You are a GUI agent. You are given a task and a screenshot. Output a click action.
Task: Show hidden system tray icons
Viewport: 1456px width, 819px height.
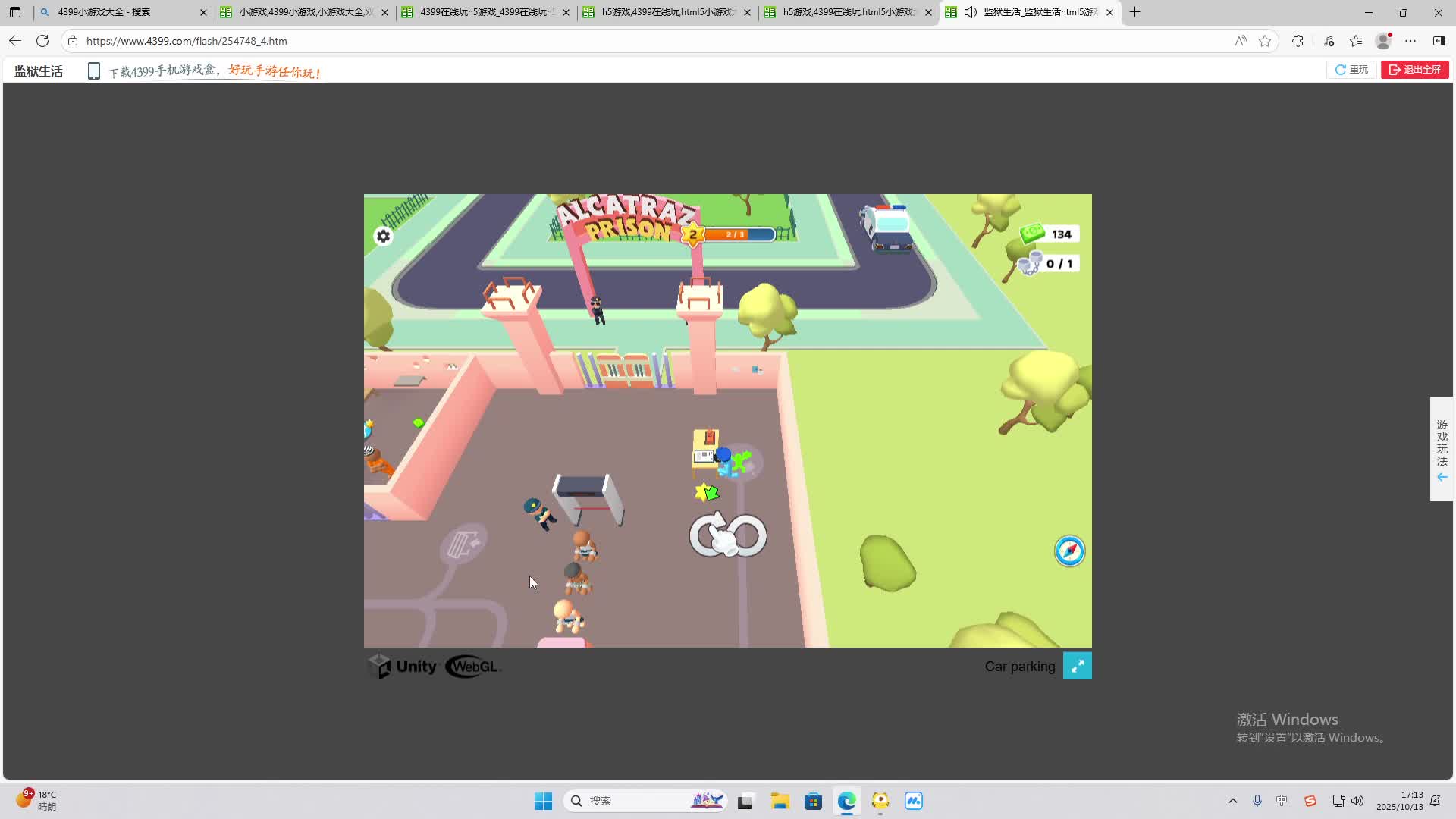click(x=1233, y=801)
